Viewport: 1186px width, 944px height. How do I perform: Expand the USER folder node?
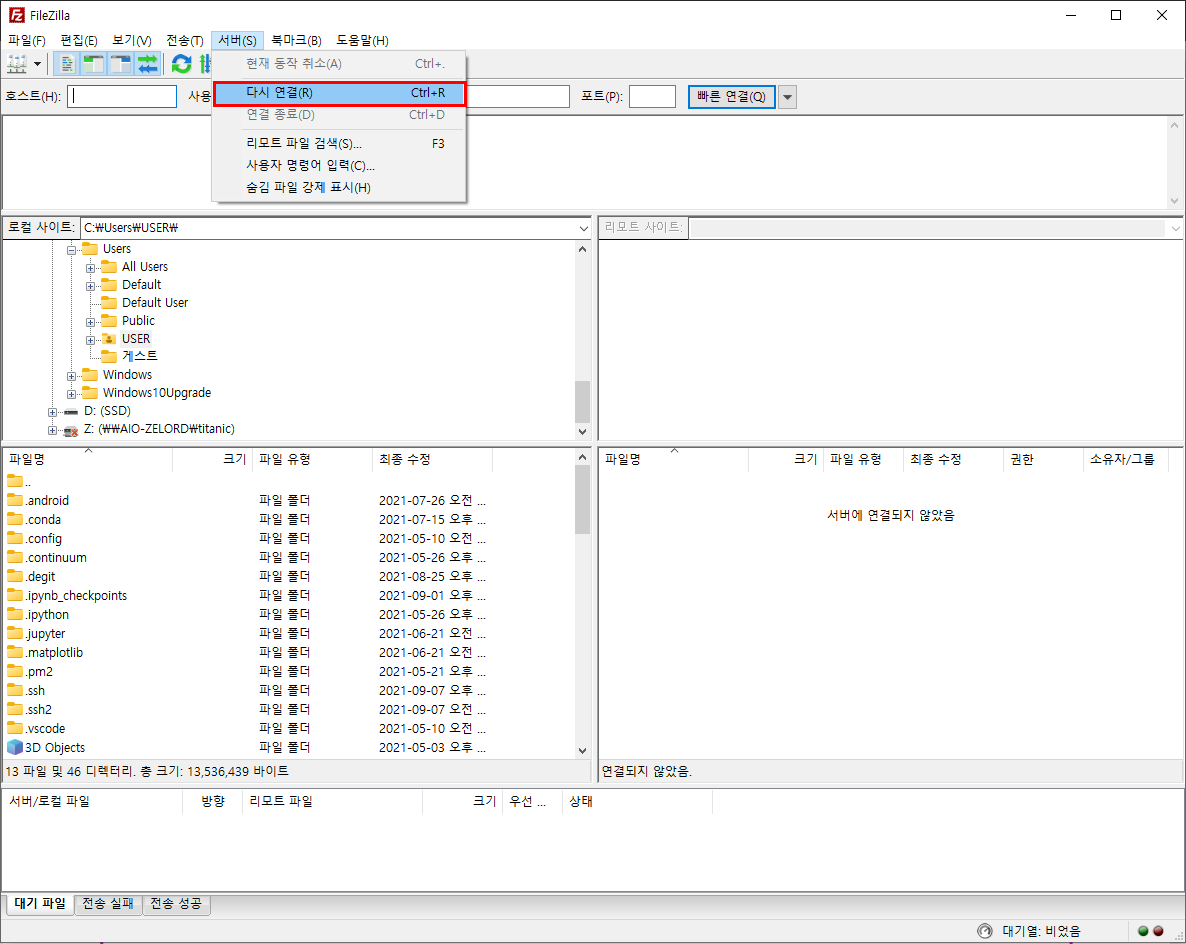coord(90,340)
